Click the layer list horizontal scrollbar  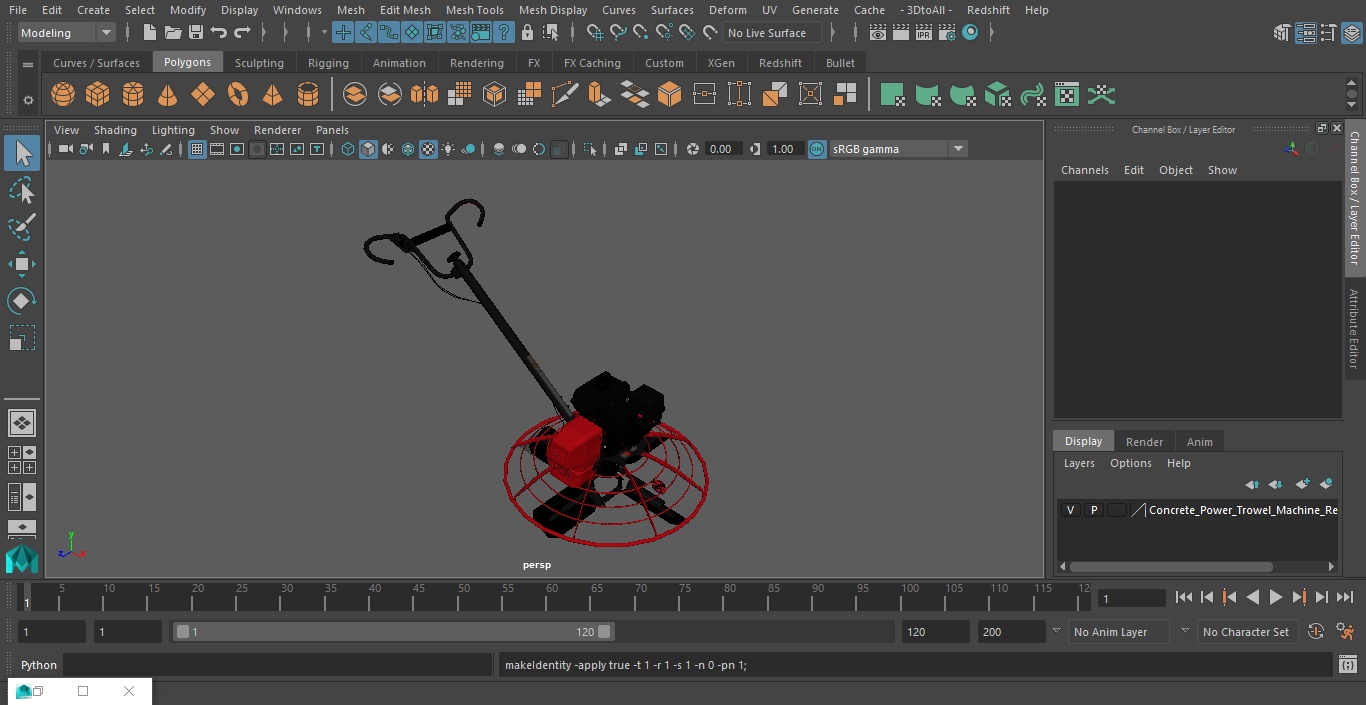click(x=1170, y=566)
